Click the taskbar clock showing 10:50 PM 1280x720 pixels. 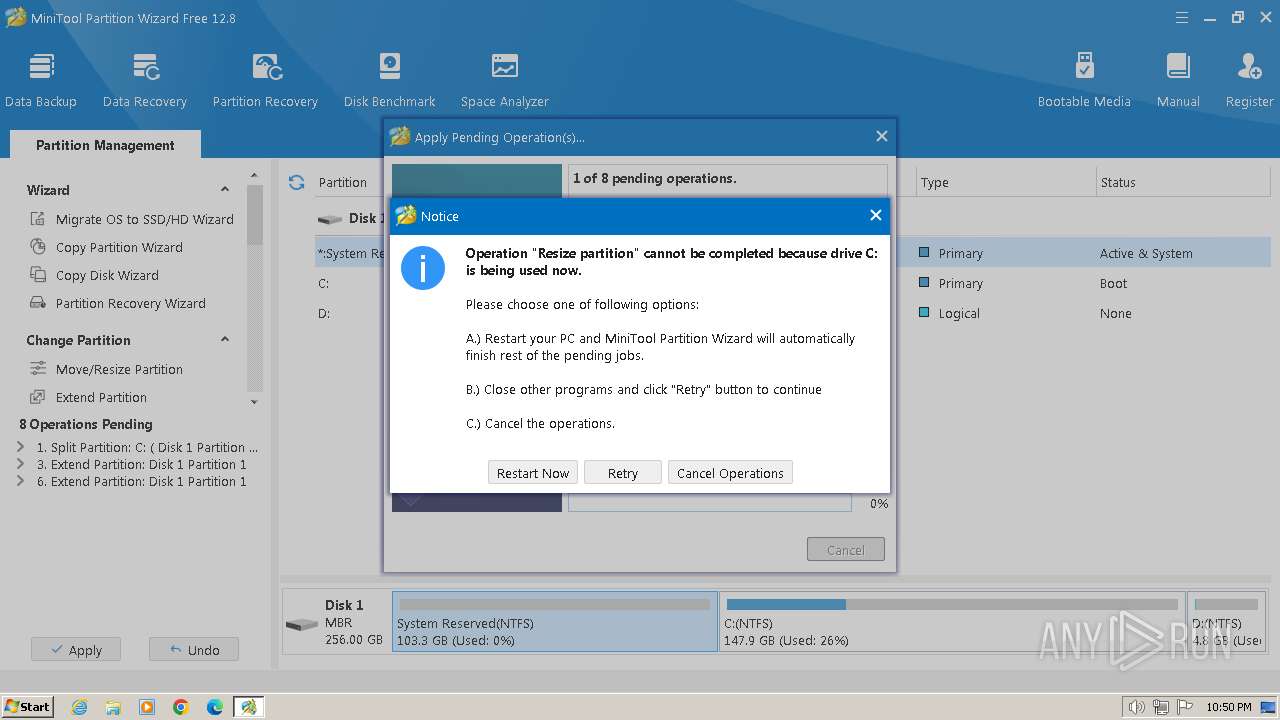click(1229, 707)
